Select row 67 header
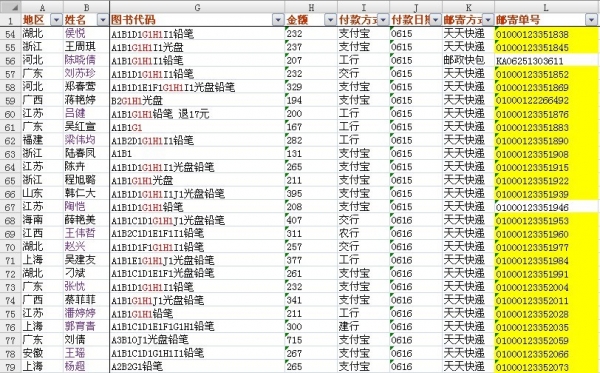The image size is (600, 373). (x=10, y=207)
